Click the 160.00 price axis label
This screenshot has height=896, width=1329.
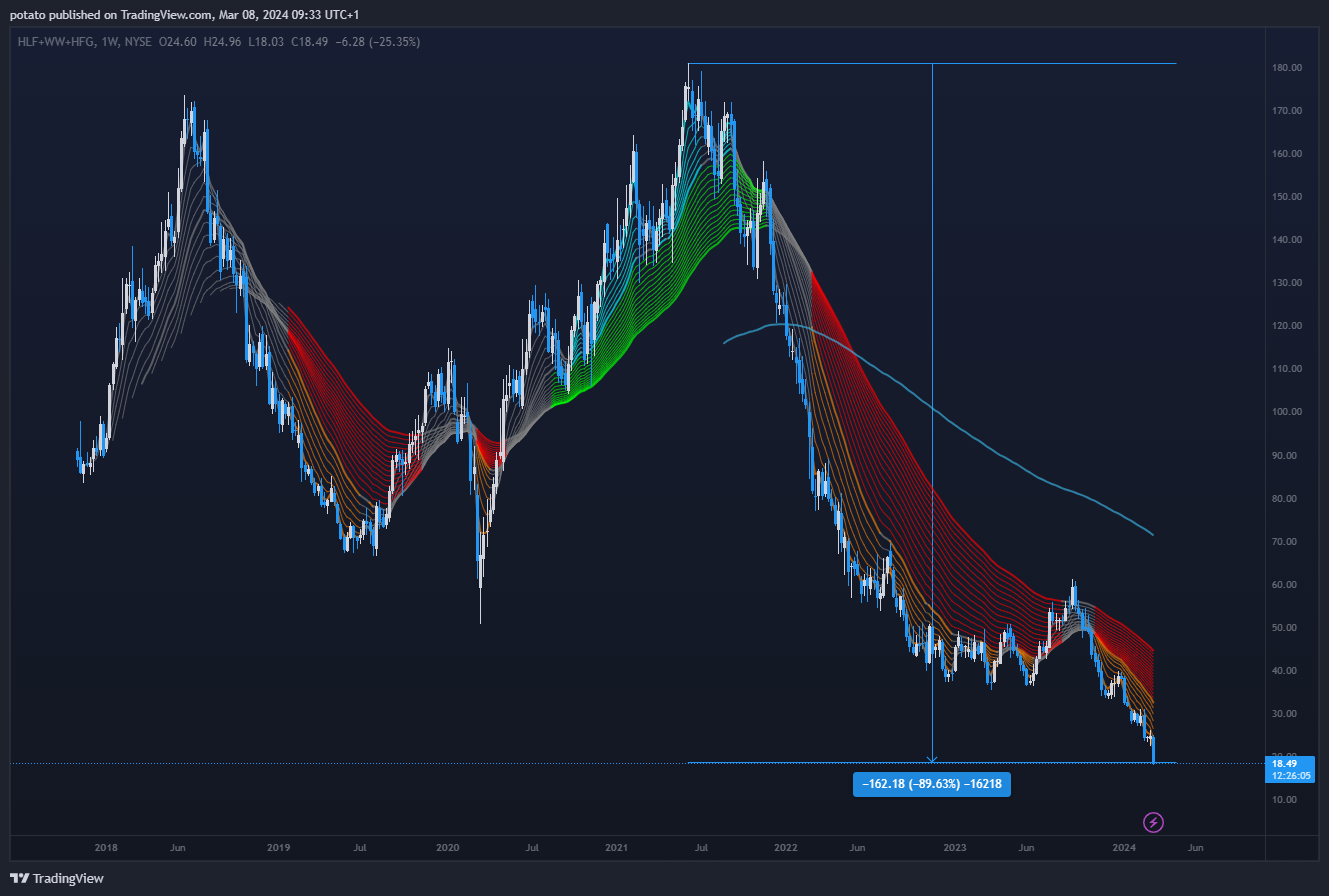(x=1287, y=154)
